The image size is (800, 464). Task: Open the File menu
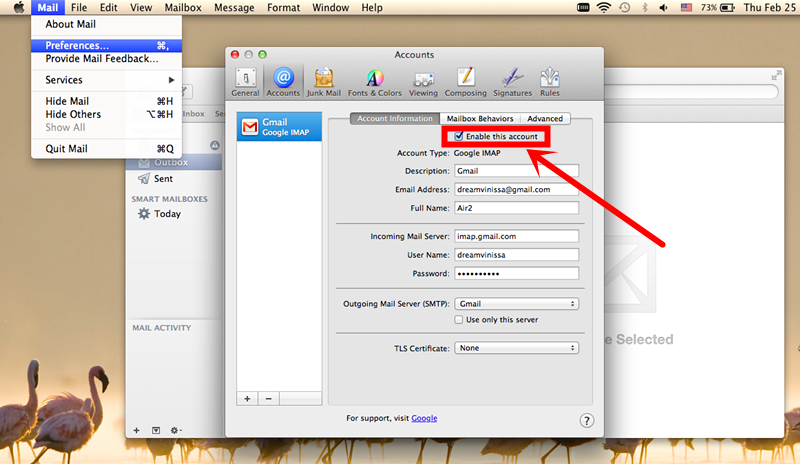[79, 8]
